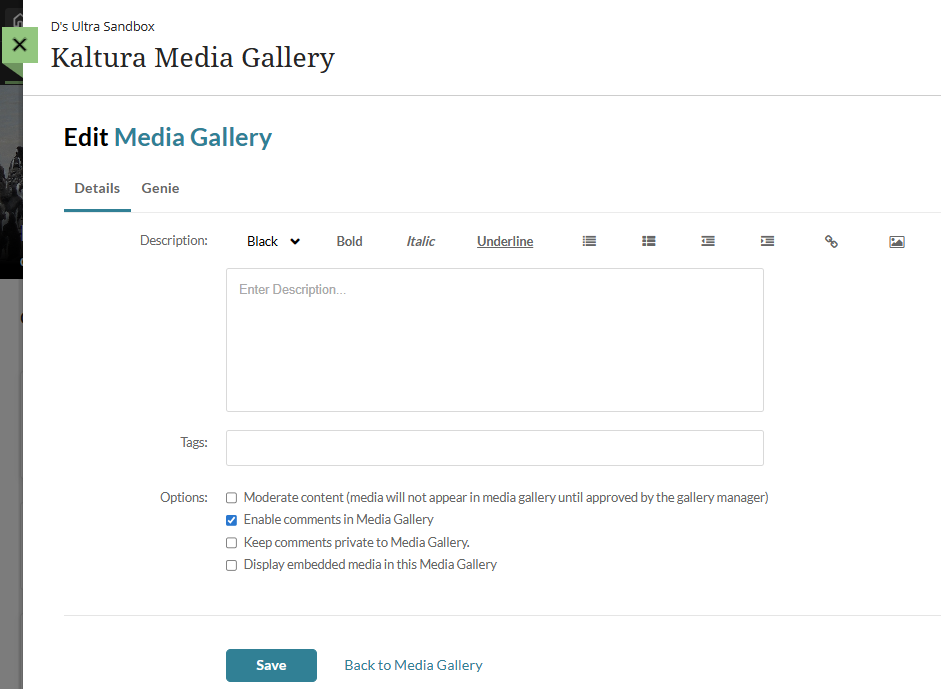Enable Moderate content checkbox
Viewport: 941px width, 689px height.
pos(231,498)
